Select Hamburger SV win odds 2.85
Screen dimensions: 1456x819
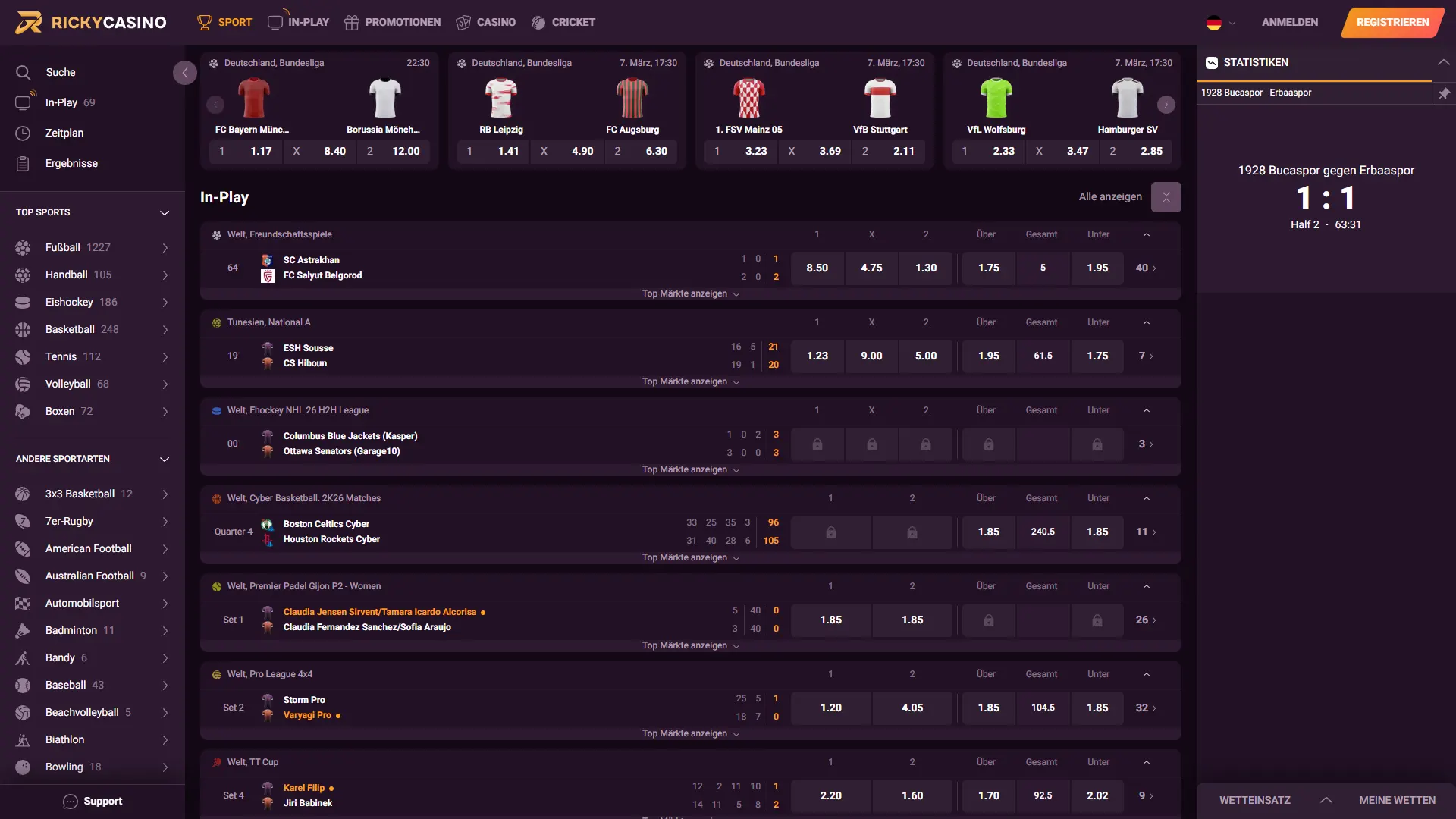pos(1136,151)
